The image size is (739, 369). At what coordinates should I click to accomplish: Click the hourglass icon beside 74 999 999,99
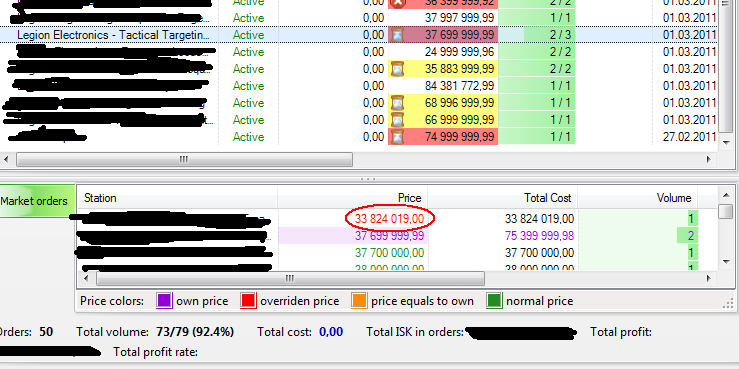[398, 137]
